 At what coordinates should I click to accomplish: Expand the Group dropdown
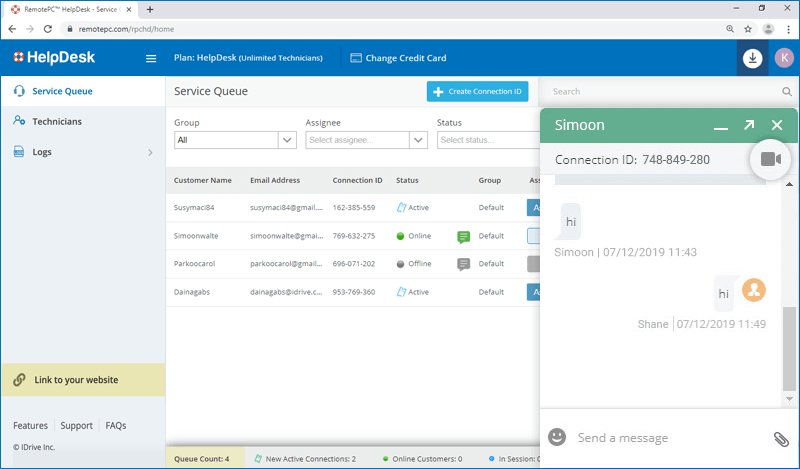(284, 140)
